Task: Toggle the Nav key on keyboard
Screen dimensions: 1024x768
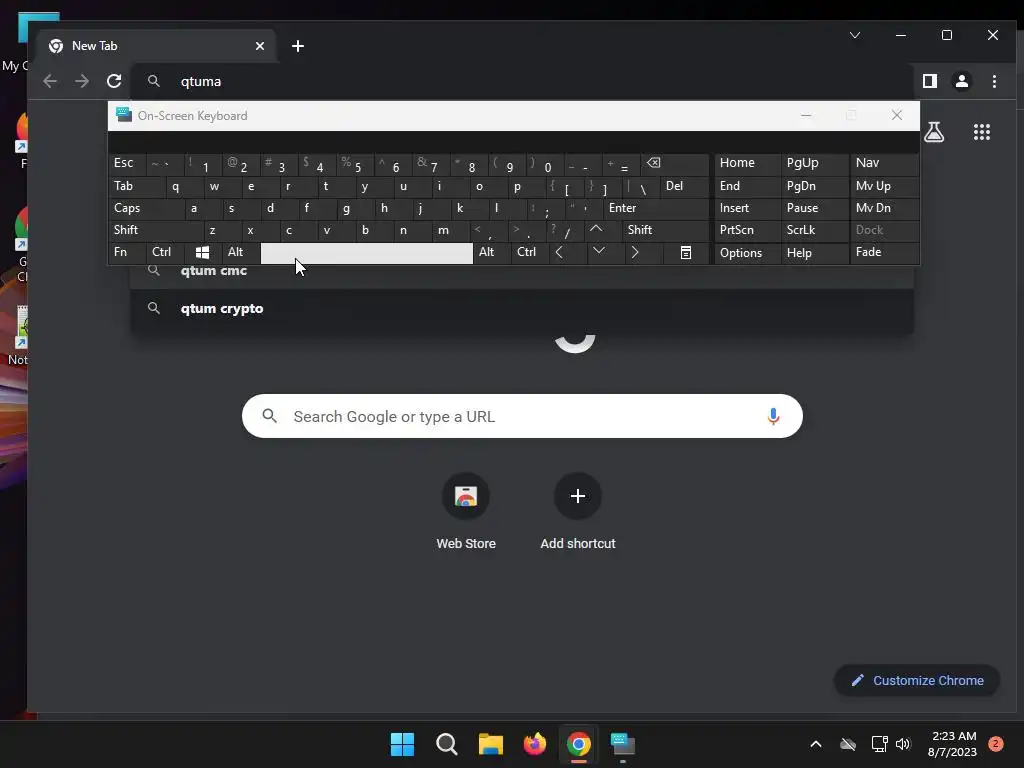Action: [x=884, y=164]
